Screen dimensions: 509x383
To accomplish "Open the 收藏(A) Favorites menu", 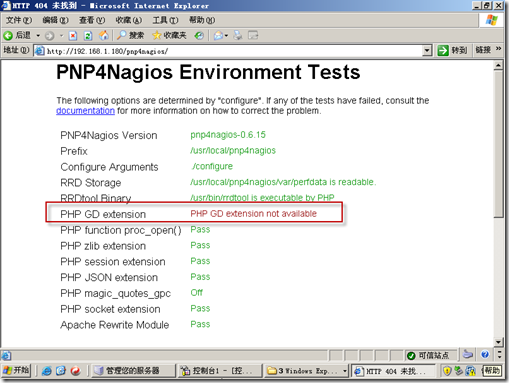I will pos(129,20).
